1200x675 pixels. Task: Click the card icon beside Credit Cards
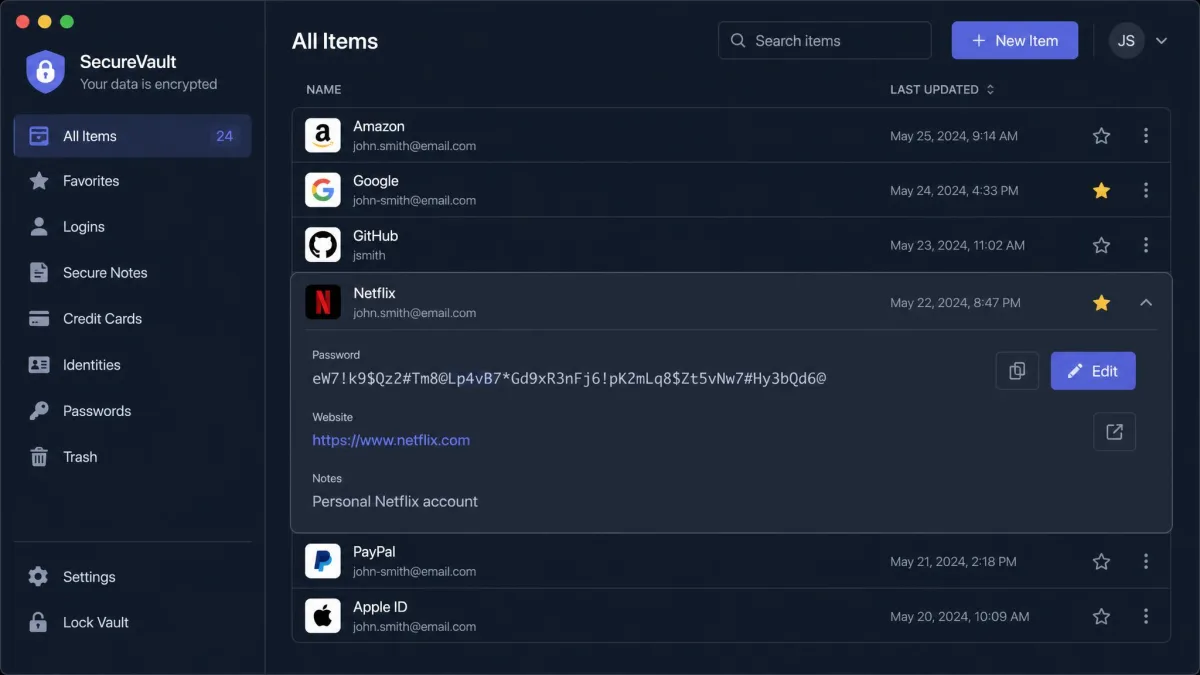coord(39,319)
